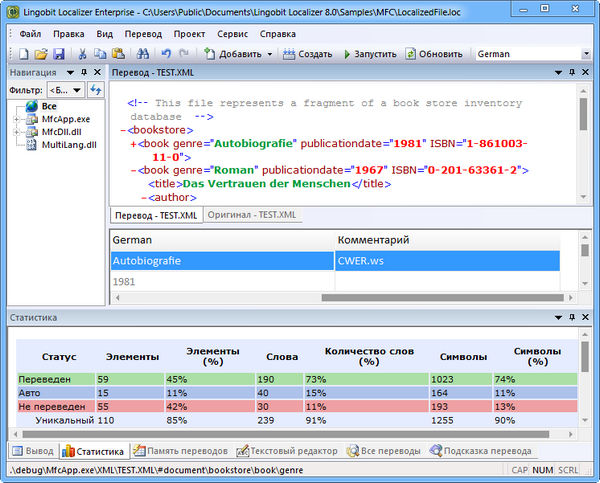Switch to the Оригинал - TEST.XML tab
600x483 pixels.
pyautogui.click(x=253, y=215)
